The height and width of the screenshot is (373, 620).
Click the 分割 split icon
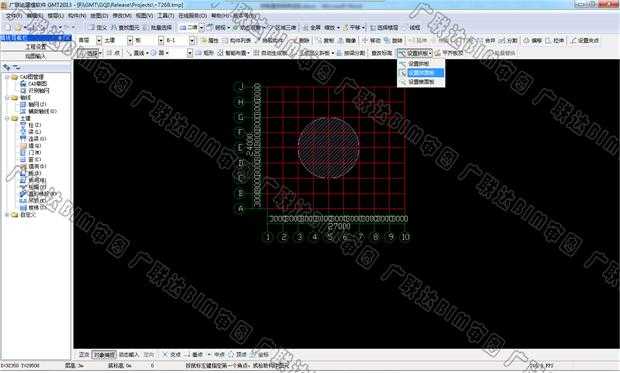pyautogui.click(x=508, y=40)
